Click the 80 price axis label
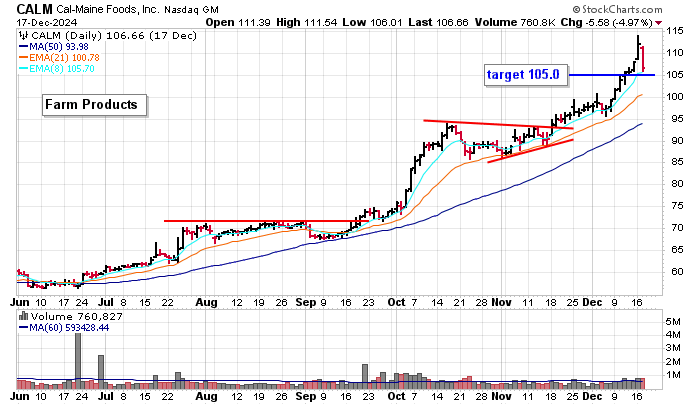 pos(677,184)
